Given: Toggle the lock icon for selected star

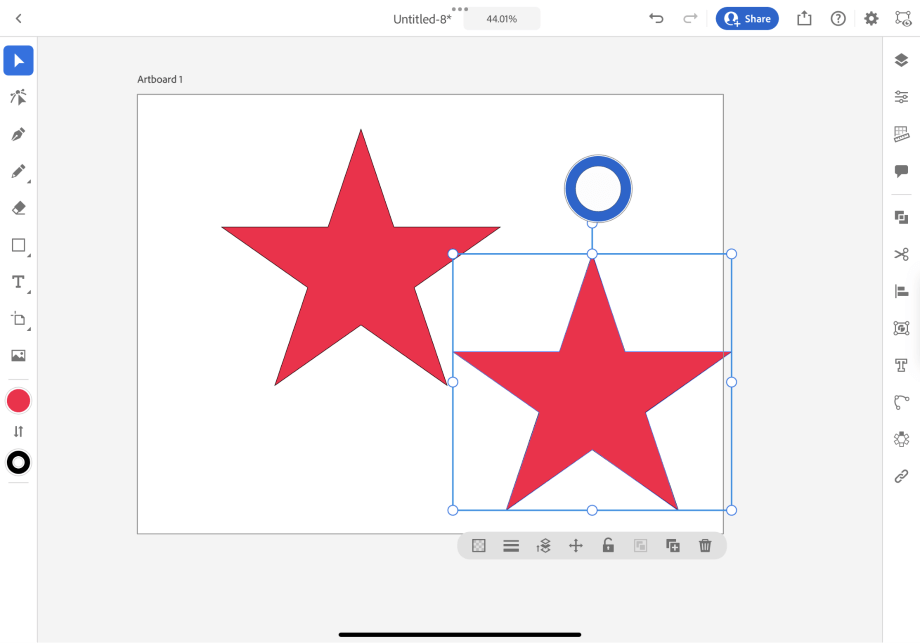Looking at the screenshot, I should point(608,545).
